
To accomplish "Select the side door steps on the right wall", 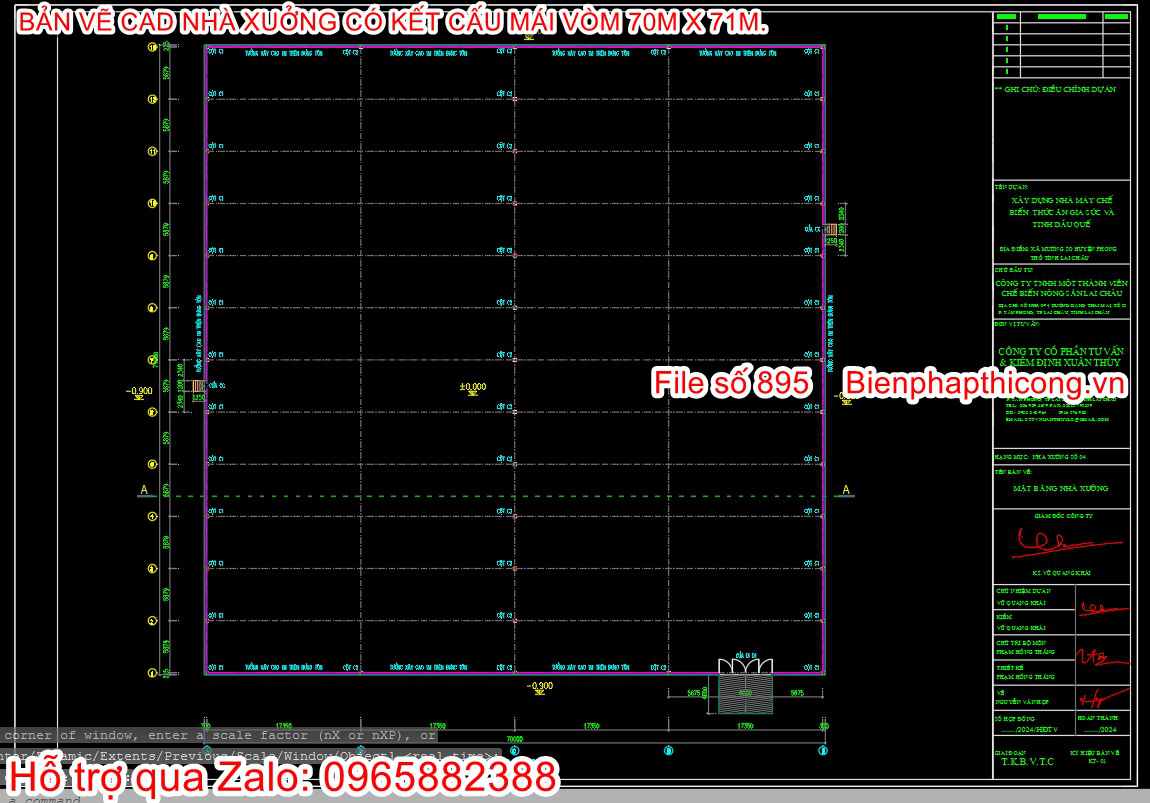I will [831, 230].
